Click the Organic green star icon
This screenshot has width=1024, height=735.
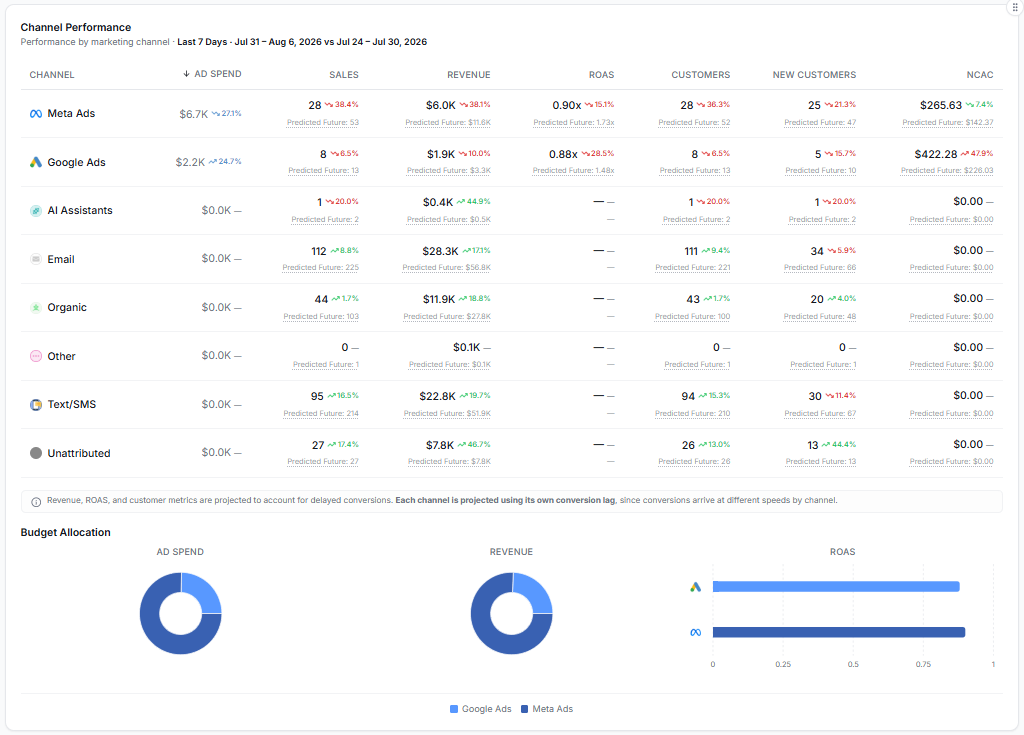click(x=36, y=308)
